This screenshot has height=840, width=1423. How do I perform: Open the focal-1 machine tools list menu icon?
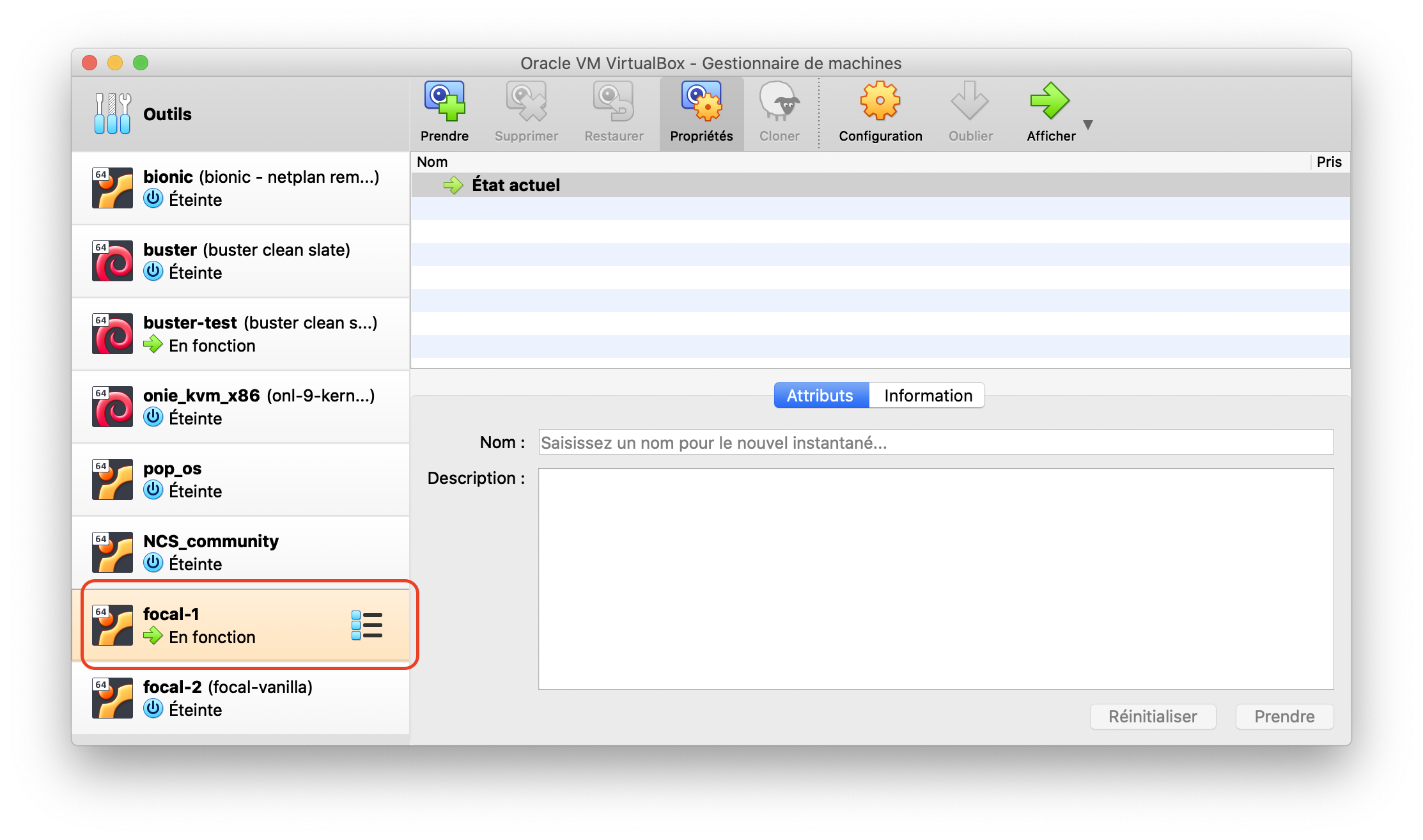point(367,625)
